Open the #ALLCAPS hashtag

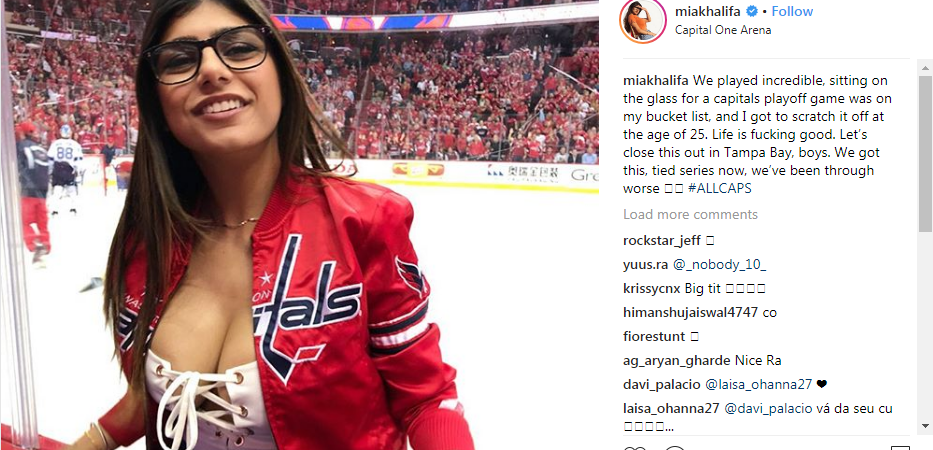tap(719, 189)
